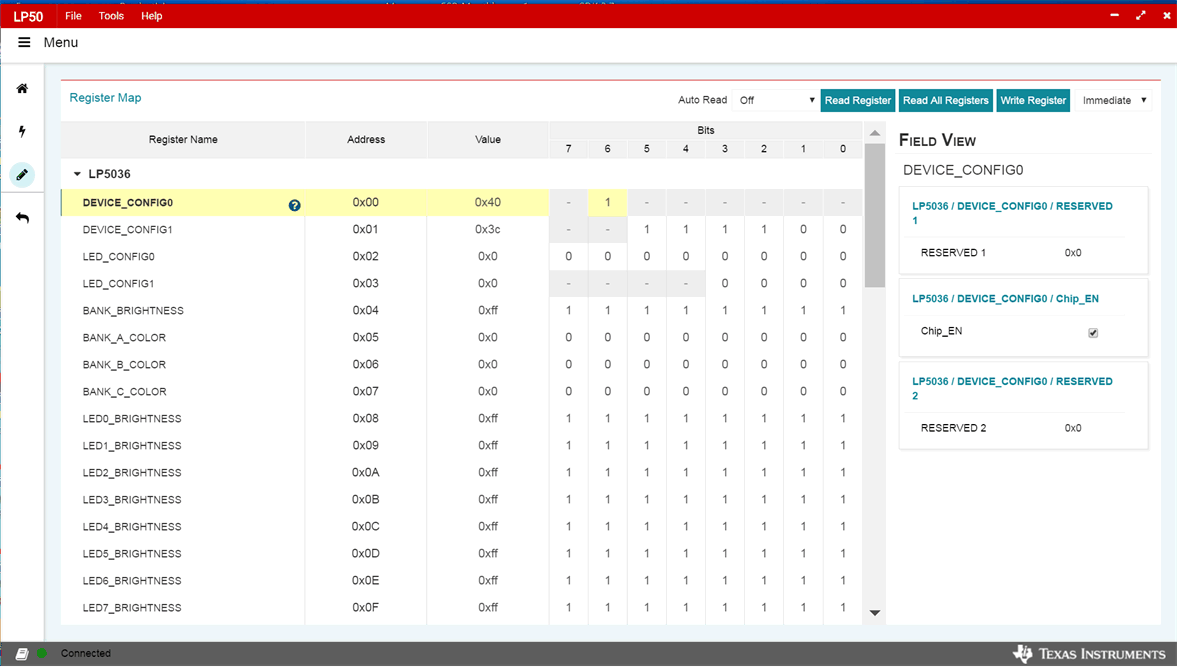Click the Texas Instruments logo

click(x=1089, y=654)
